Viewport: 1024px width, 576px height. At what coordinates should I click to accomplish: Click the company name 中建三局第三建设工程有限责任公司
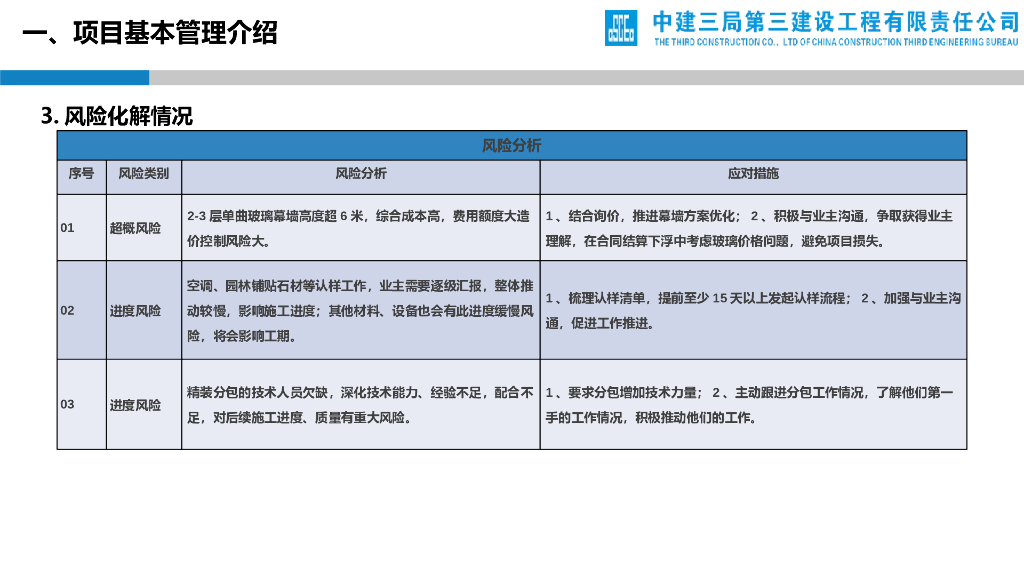836,22
